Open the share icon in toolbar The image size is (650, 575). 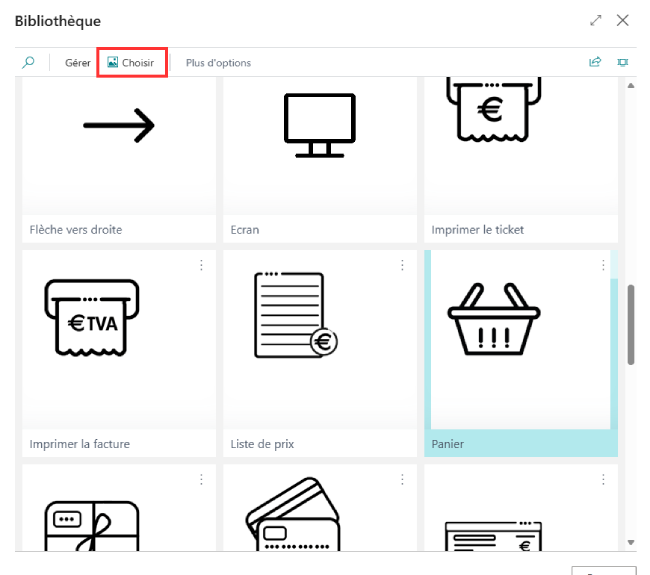(595, 62)
